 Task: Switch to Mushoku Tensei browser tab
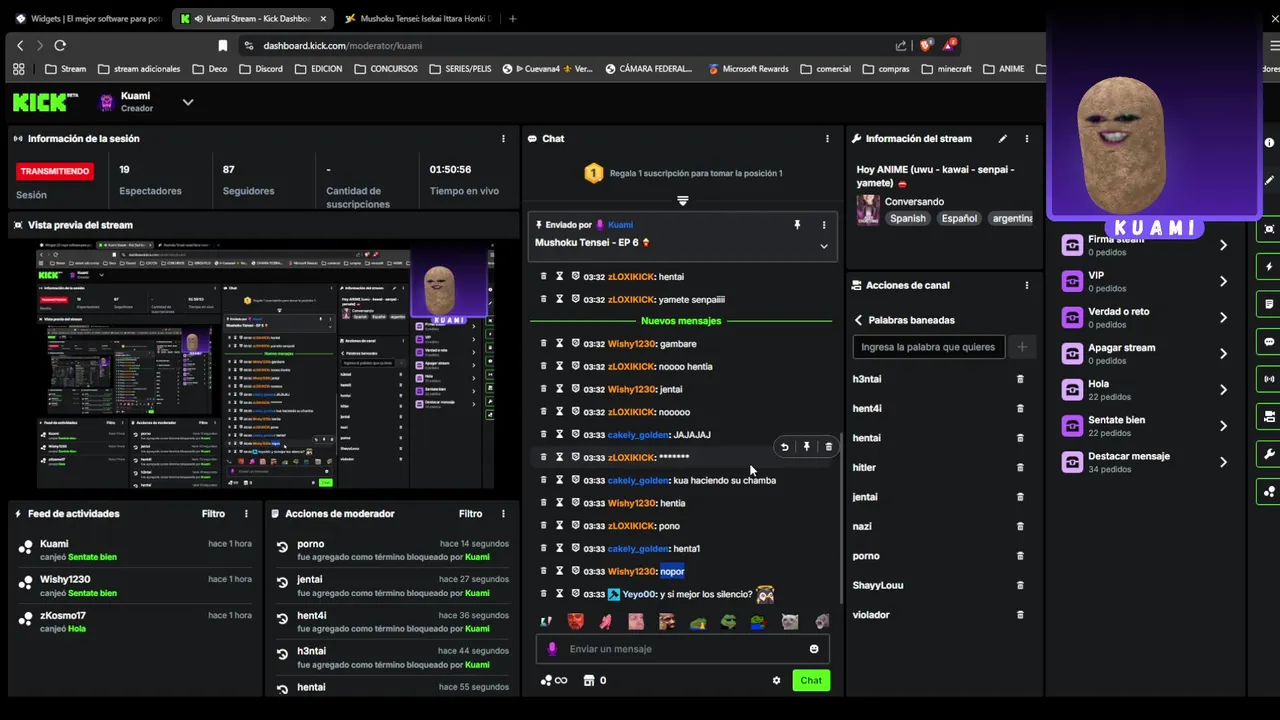pos(418,18)
